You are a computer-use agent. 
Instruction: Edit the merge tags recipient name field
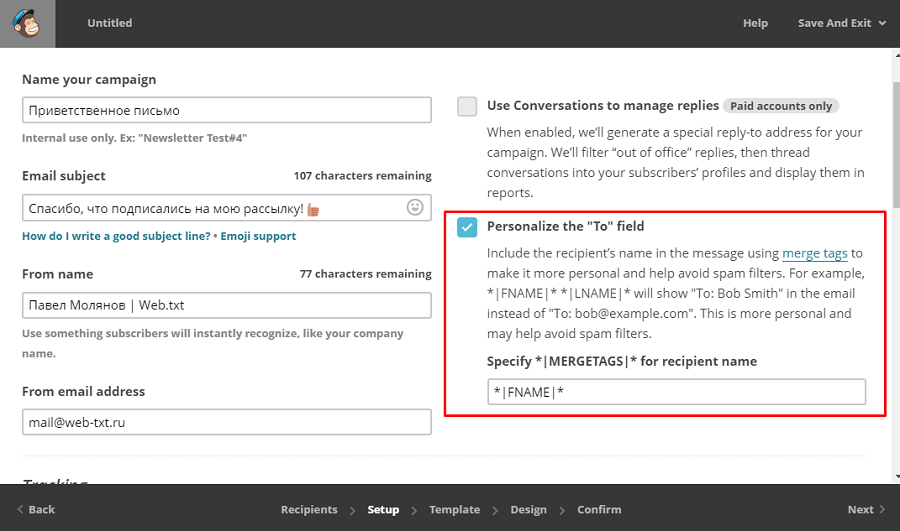[x=676, y=392]
